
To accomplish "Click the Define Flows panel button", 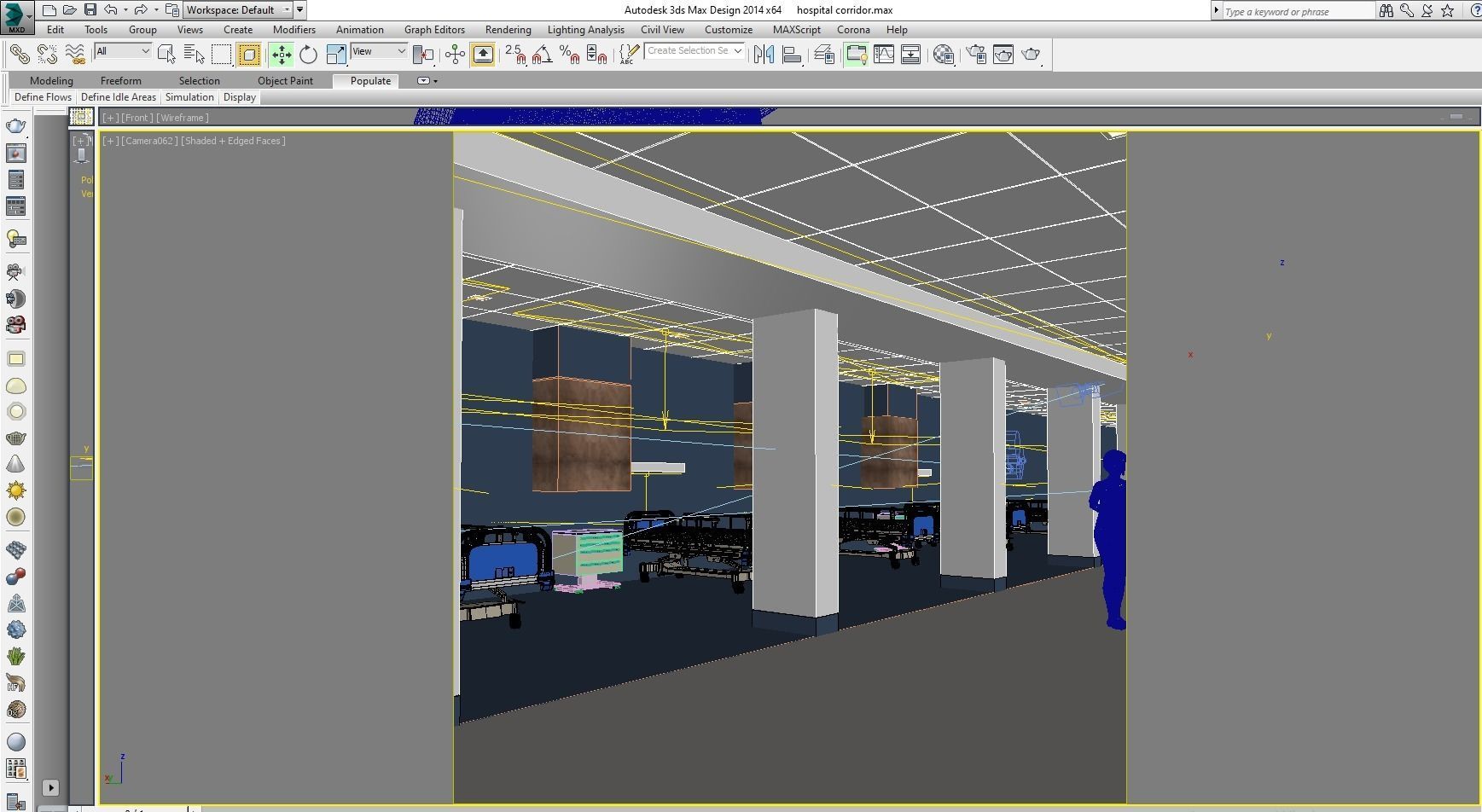I will pos(43,97).
